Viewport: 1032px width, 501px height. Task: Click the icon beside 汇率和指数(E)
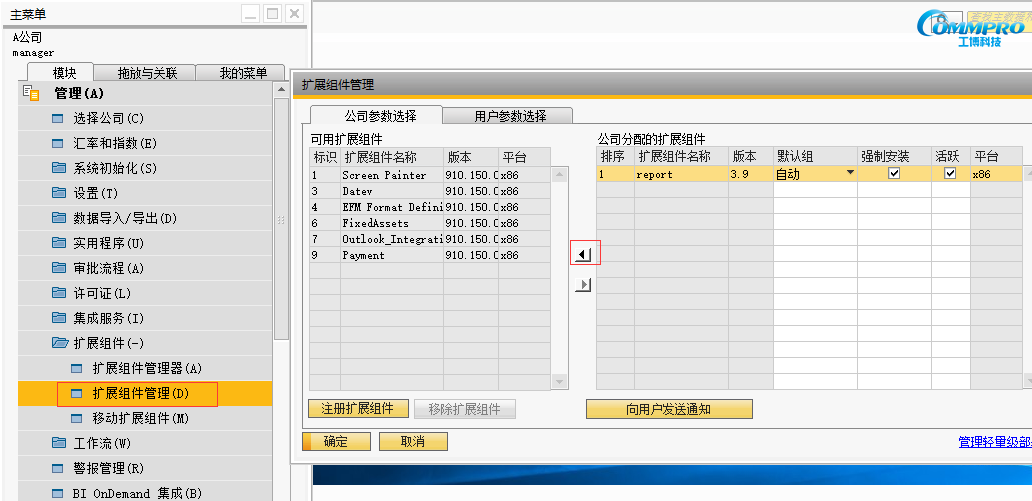tap(58, 144)
